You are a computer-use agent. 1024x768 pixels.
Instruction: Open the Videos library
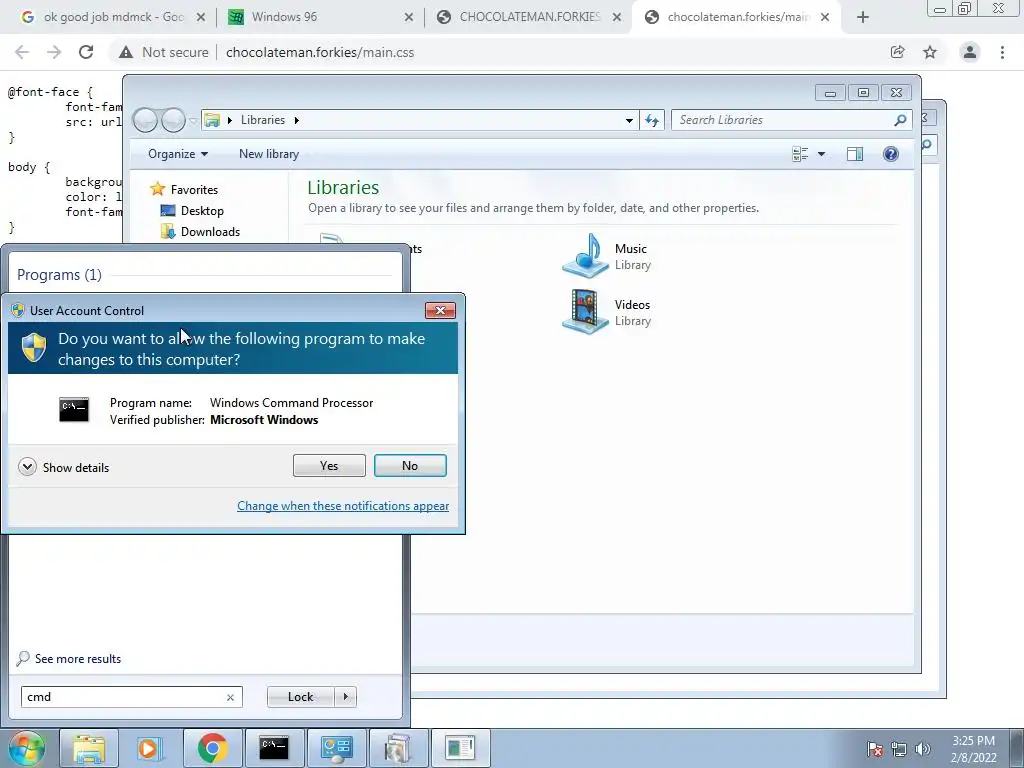click(x=607, y=312)
